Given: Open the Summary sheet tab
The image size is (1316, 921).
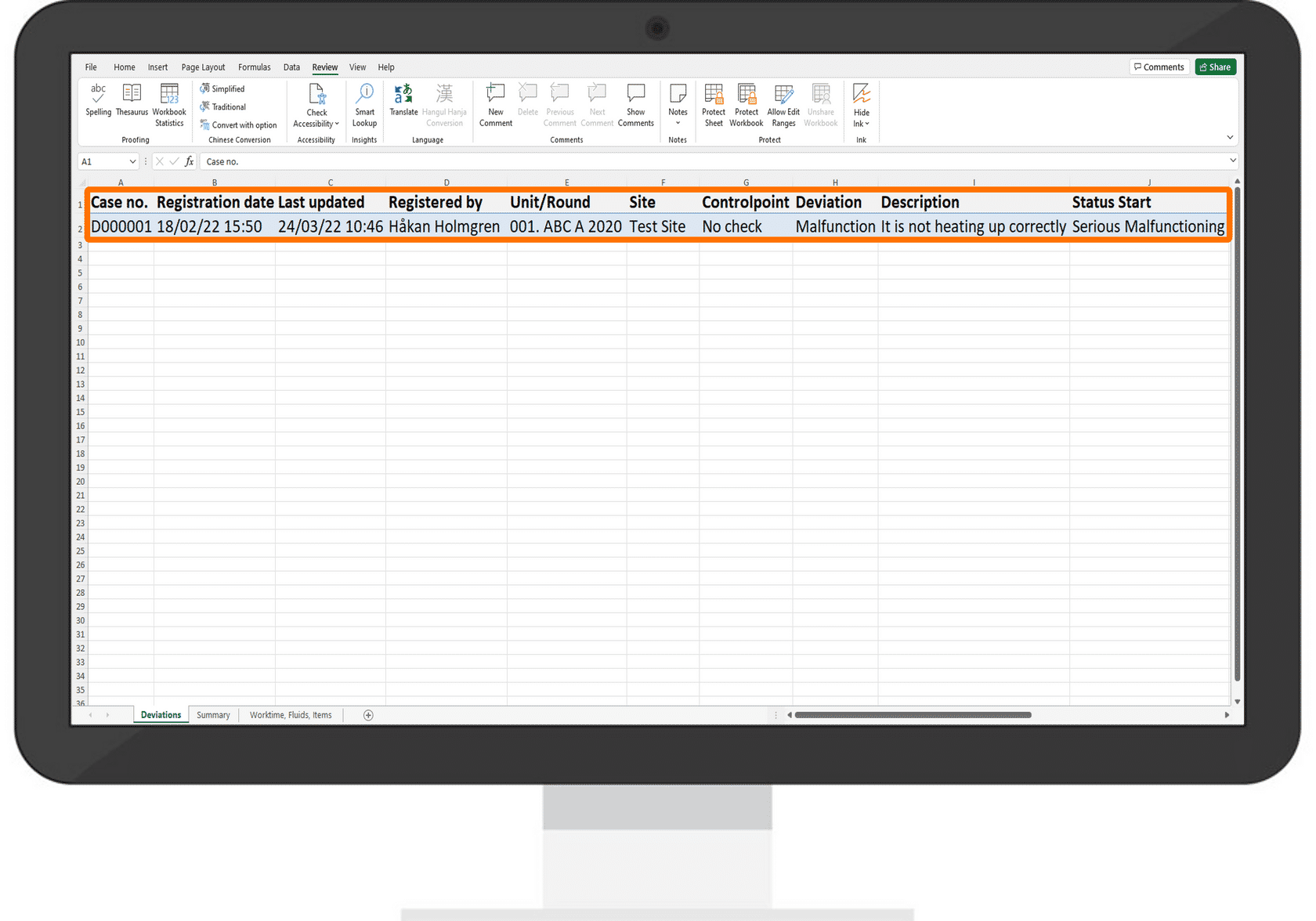Looking at the screenshot, I should tap(213, 715).
